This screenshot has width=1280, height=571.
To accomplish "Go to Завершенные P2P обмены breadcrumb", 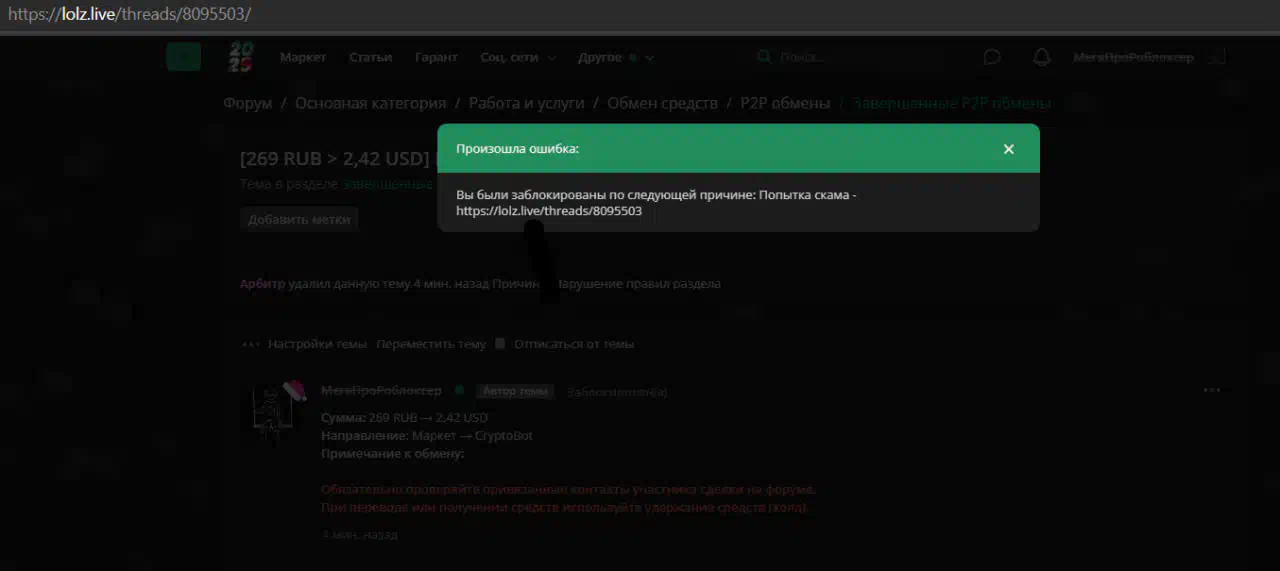I will point(952,103).
